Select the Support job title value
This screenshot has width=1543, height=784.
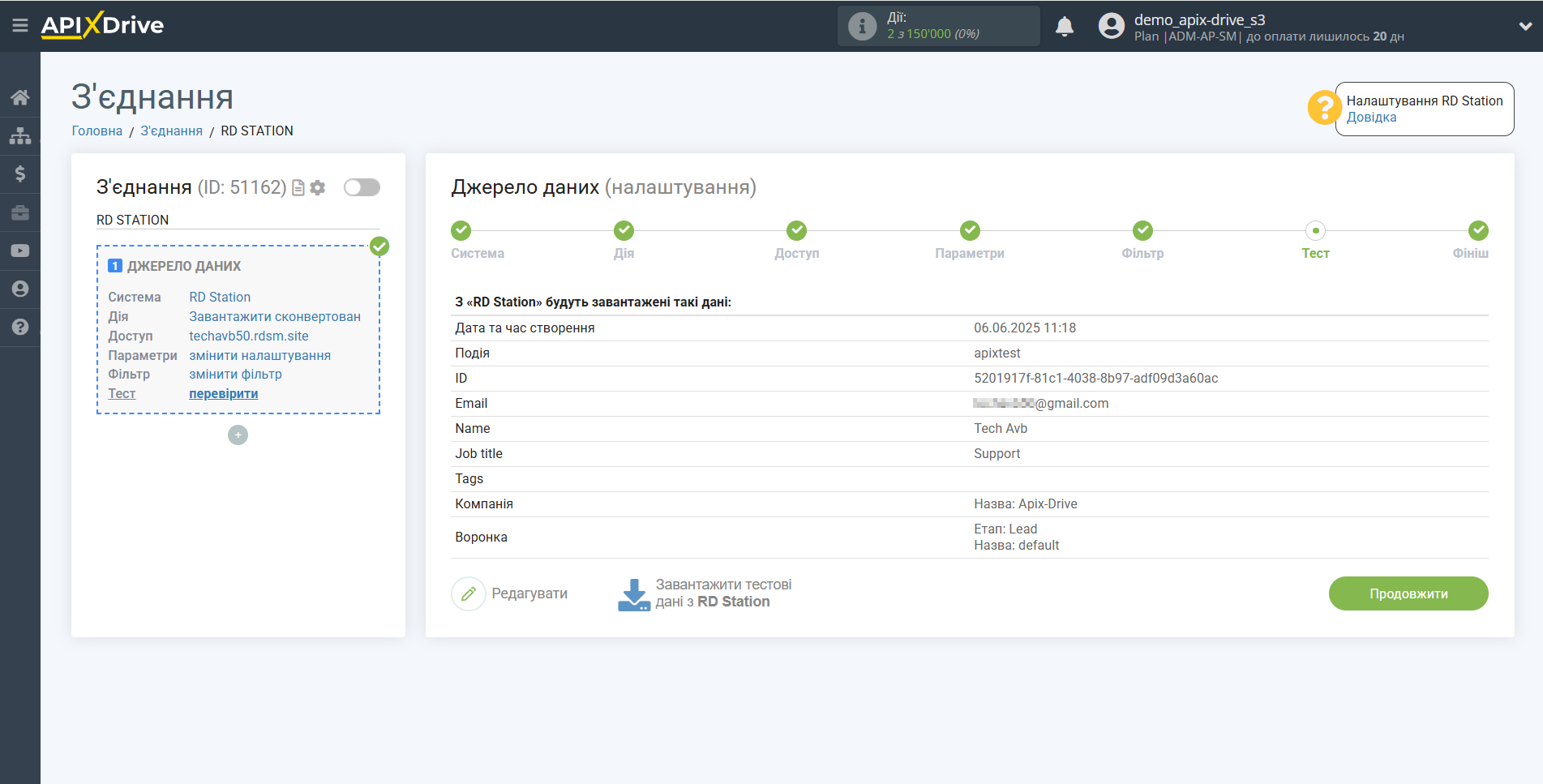coord(997,454)
